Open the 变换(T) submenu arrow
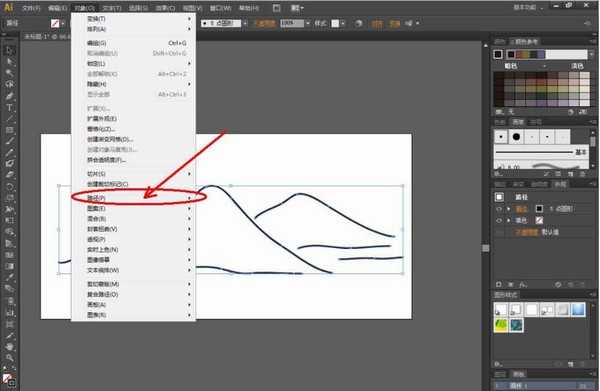This screenshot has width=600, height=391. [189, 18]
